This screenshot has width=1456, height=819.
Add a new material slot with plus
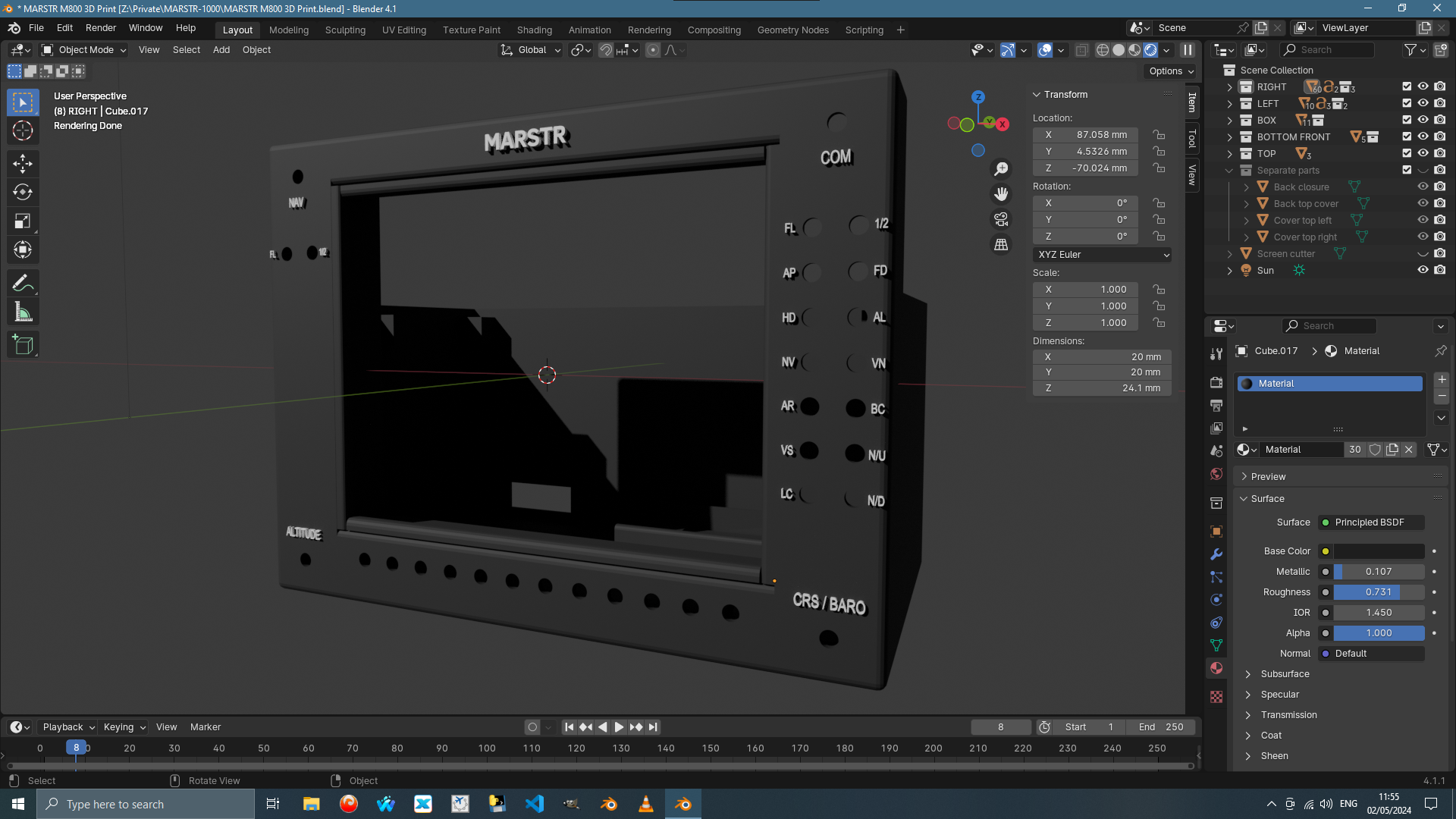pos(1442,380)
